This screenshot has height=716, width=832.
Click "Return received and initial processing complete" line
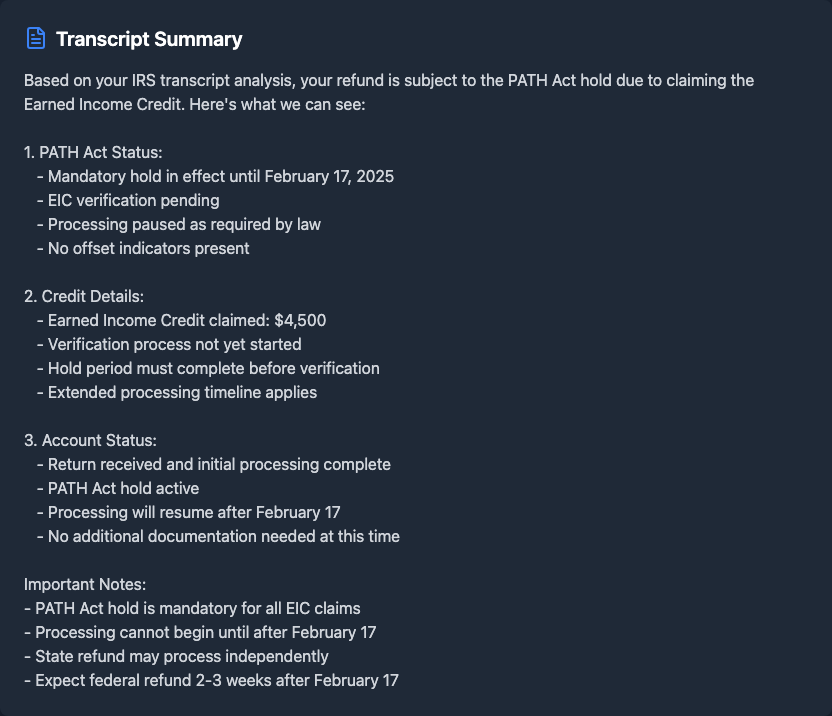pyautogui.click(x=219, y=464)
